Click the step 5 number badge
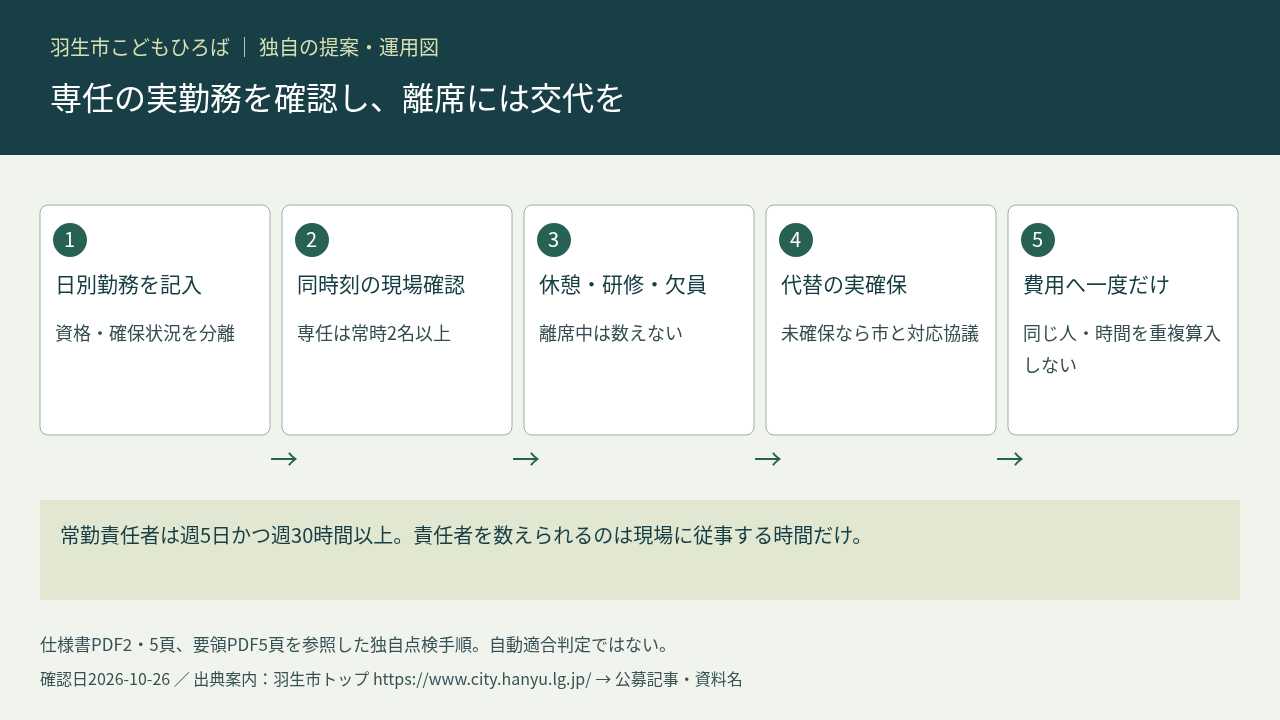Screen dimensions: 1280x720 1038,240
